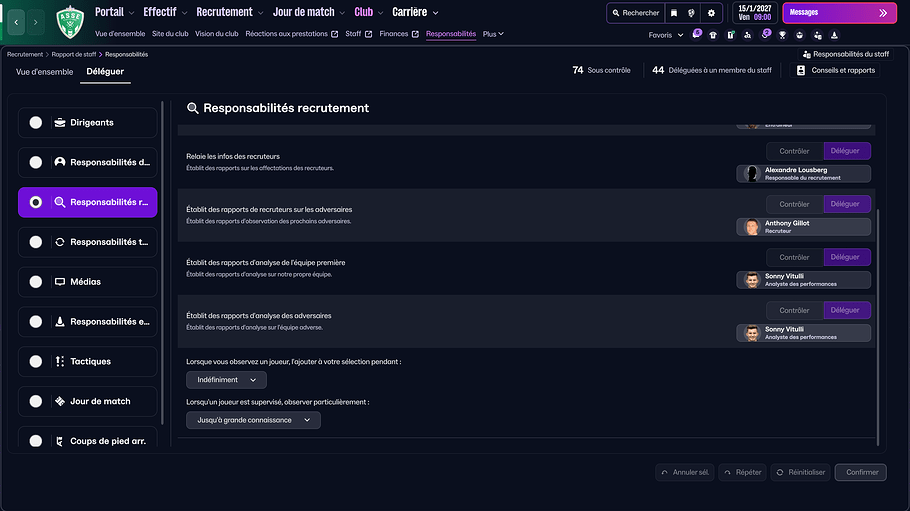Click the shirt shortcut icon in favourites bar
The width and height of the screenshot is (910, 511).
tap(713, 35)
